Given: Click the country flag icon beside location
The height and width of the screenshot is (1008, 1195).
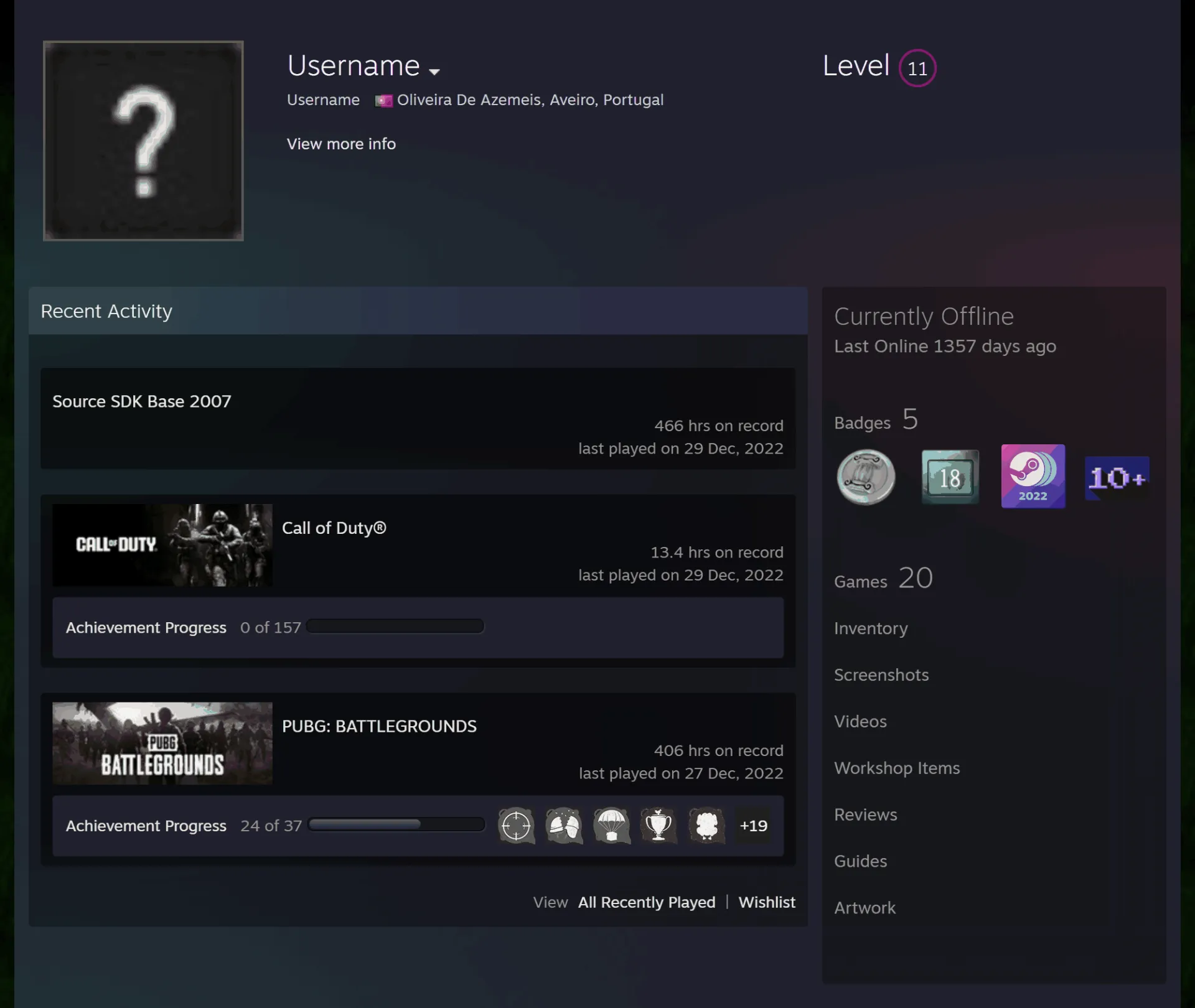Looking at the screenshot, I should (383, 100).
